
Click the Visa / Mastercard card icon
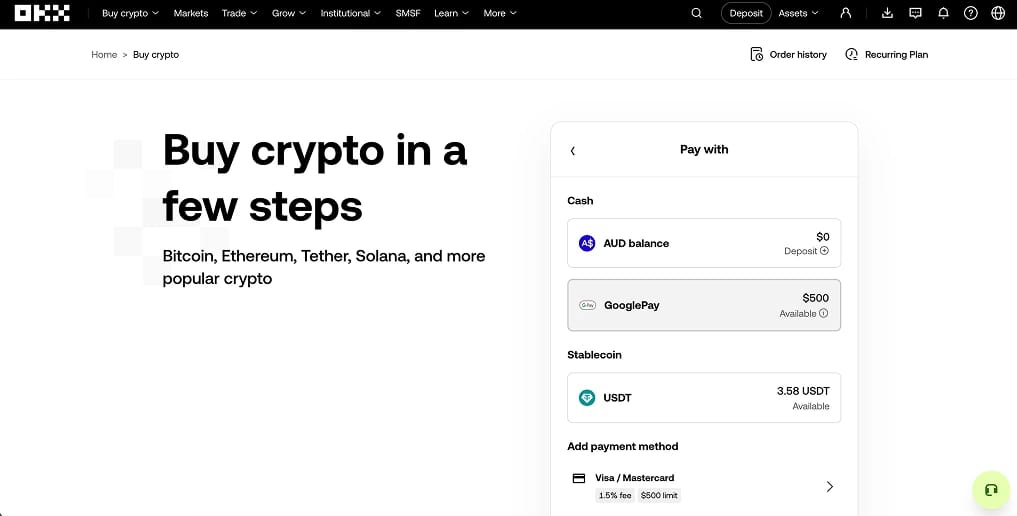579,478
